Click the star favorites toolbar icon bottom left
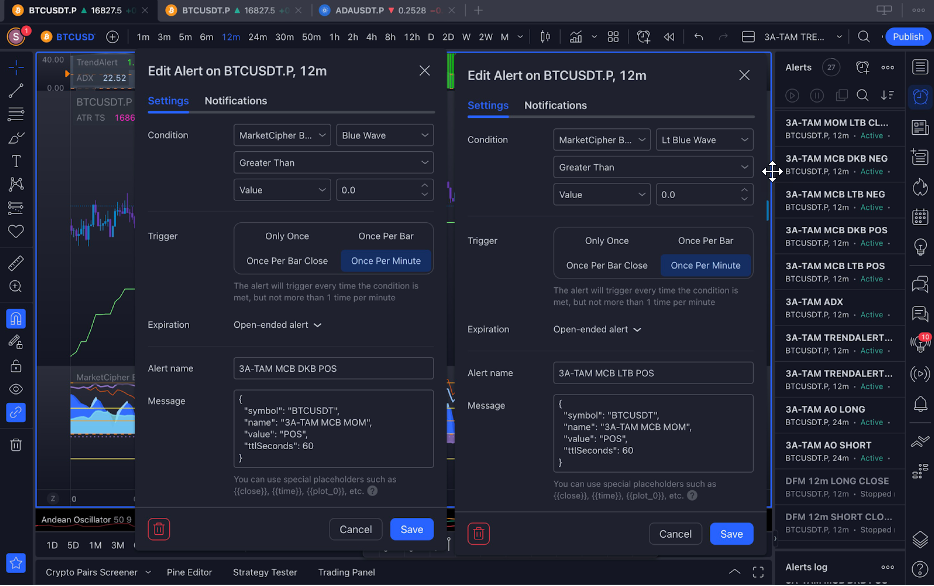 16,563
